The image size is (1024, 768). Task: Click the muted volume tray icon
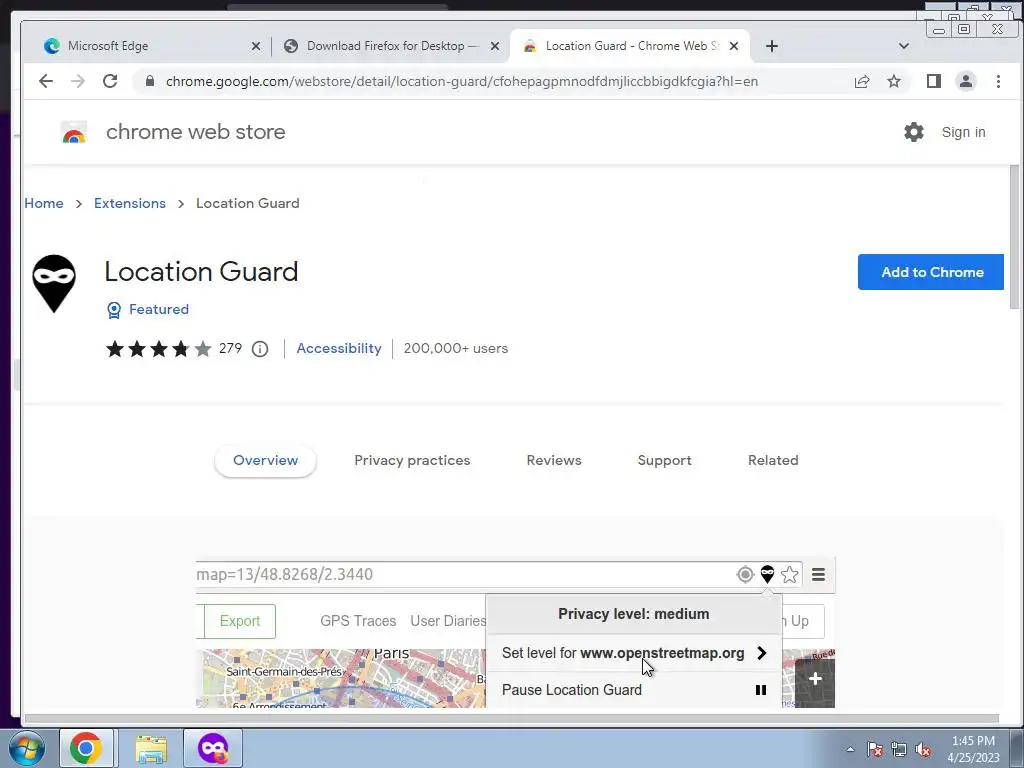923,750
